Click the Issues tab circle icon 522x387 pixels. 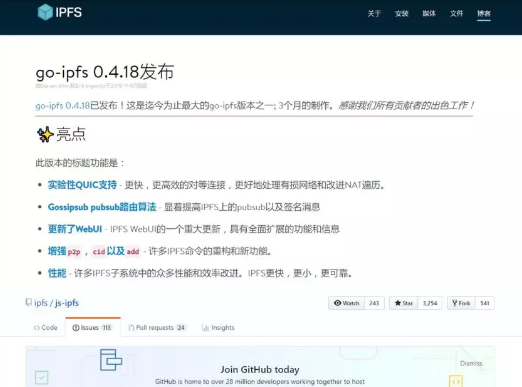coord(76,328)
